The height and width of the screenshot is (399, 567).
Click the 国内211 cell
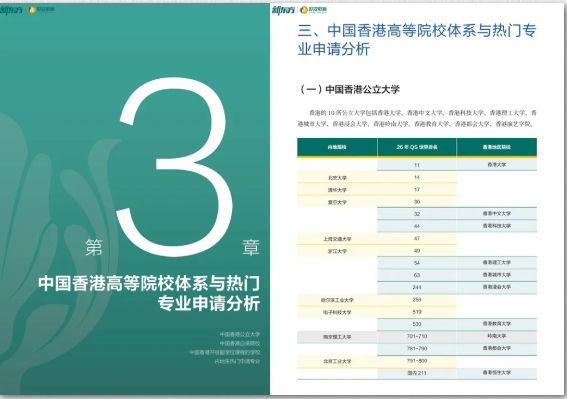coord(417,373)
